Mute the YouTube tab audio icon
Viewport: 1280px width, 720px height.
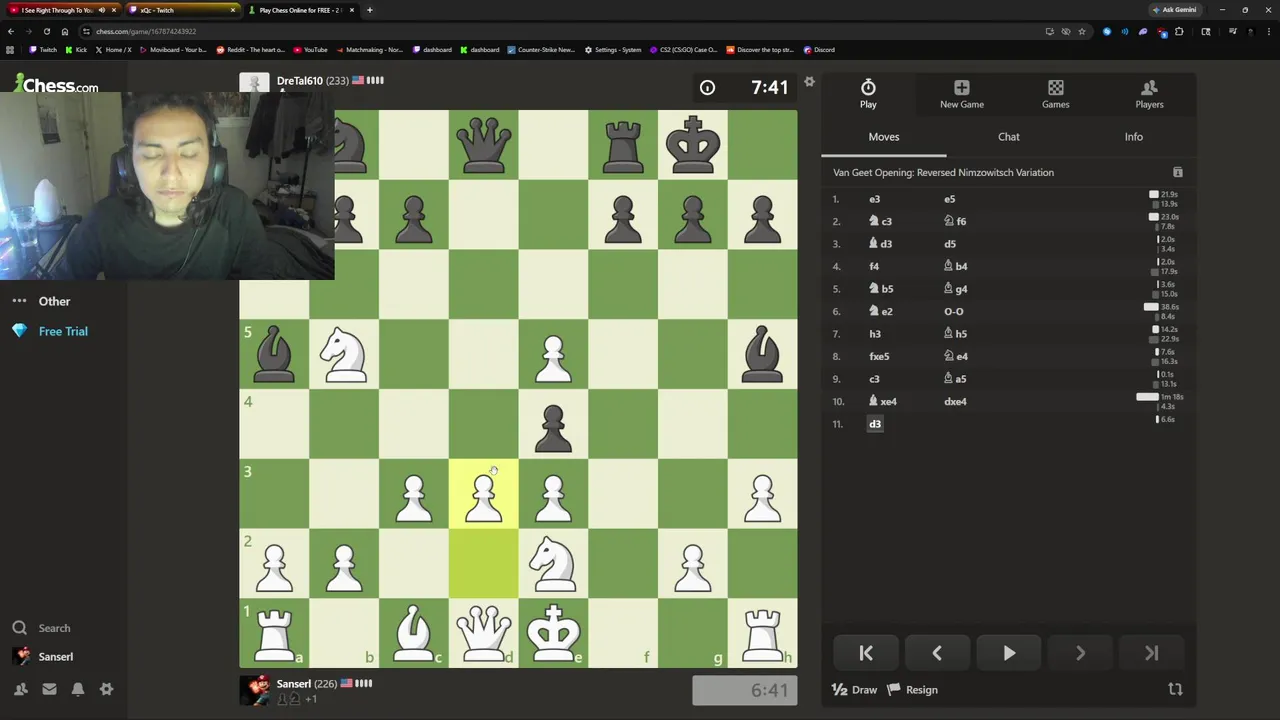point(101,10)
